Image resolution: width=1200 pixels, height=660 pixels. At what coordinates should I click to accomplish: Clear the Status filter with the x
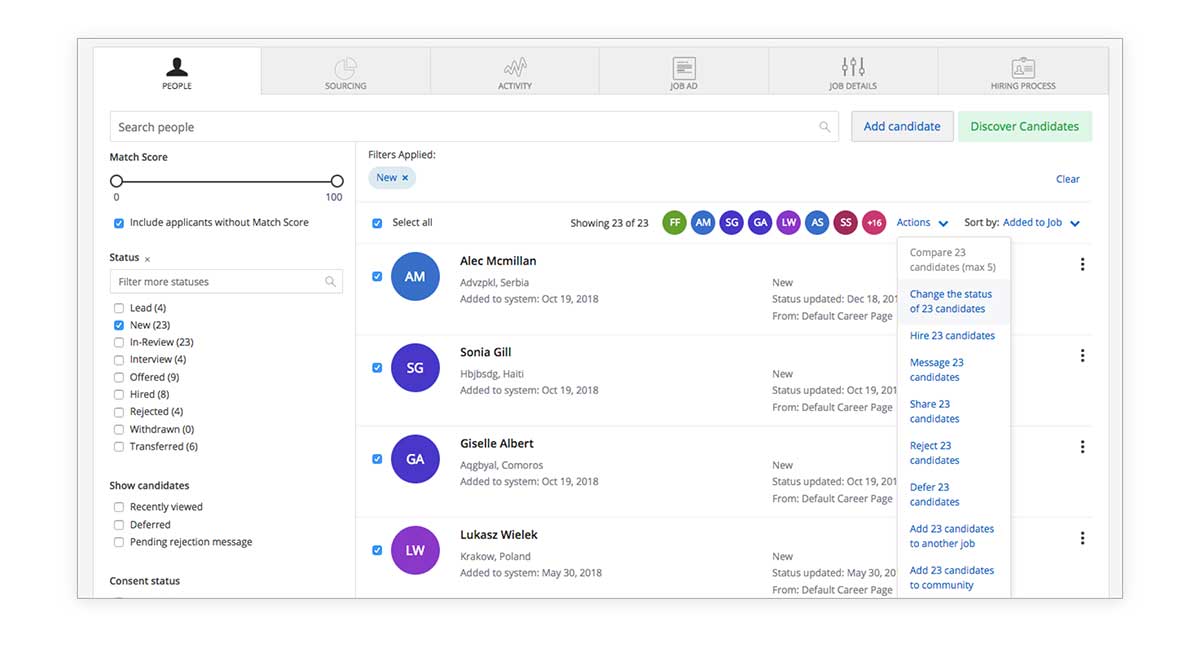(x=147, y=259)
